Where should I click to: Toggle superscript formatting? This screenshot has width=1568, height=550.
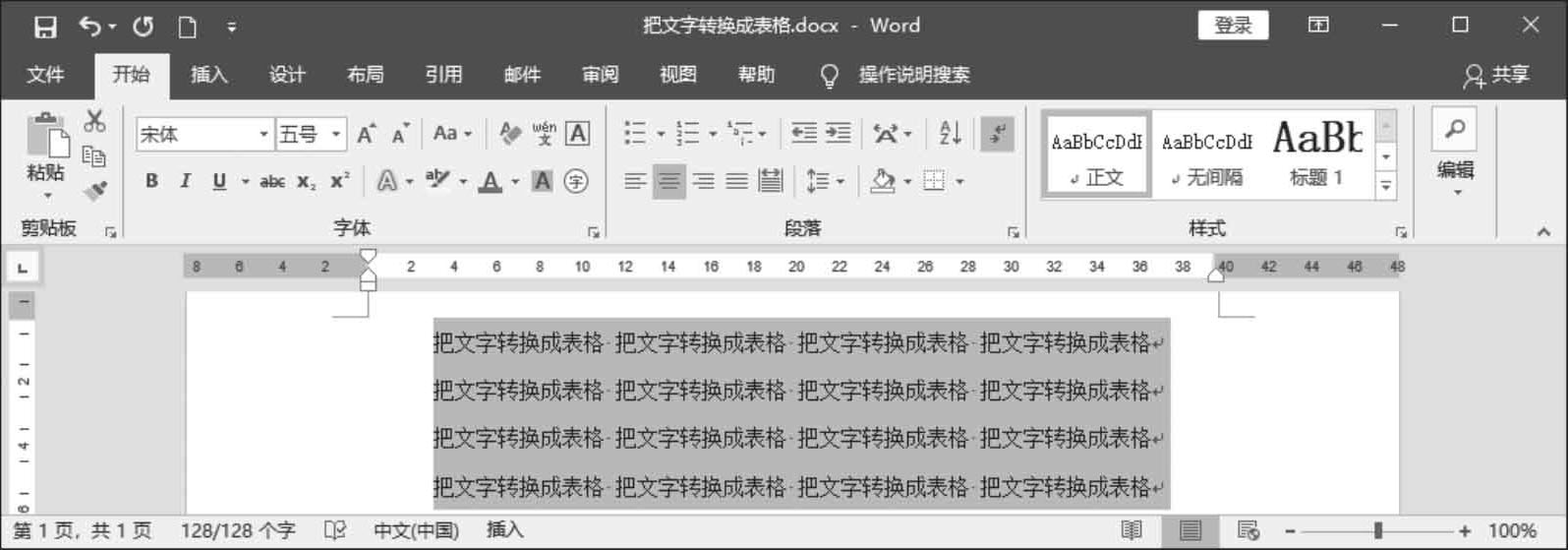340,181
